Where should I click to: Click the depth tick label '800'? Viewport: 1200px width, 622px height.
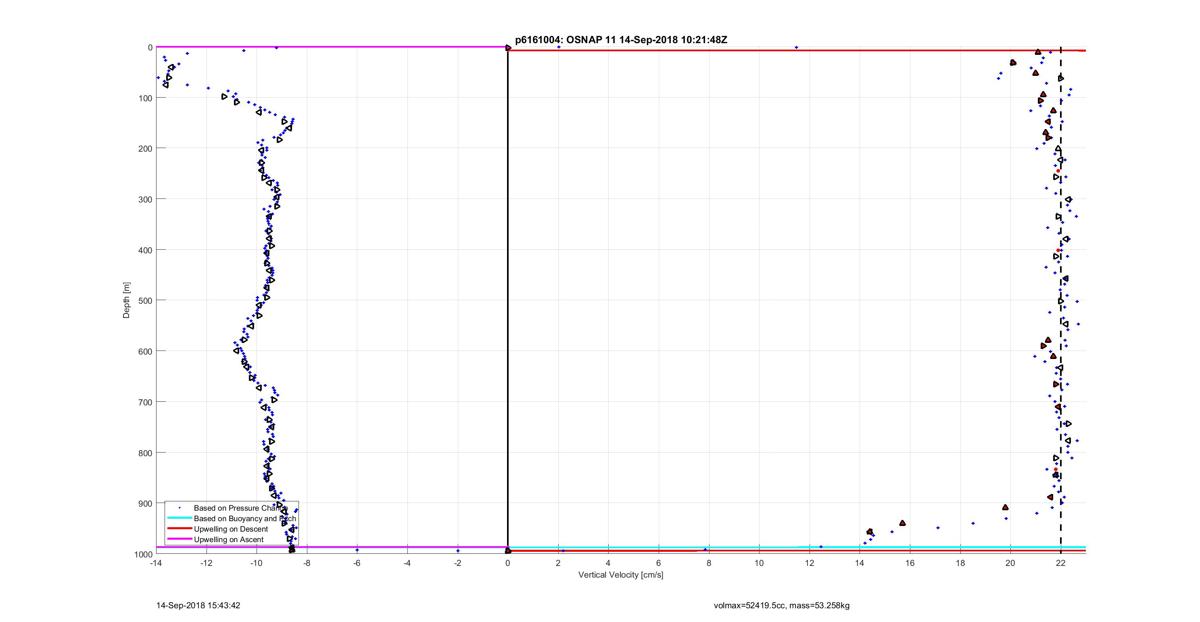[x=144, y=453]
